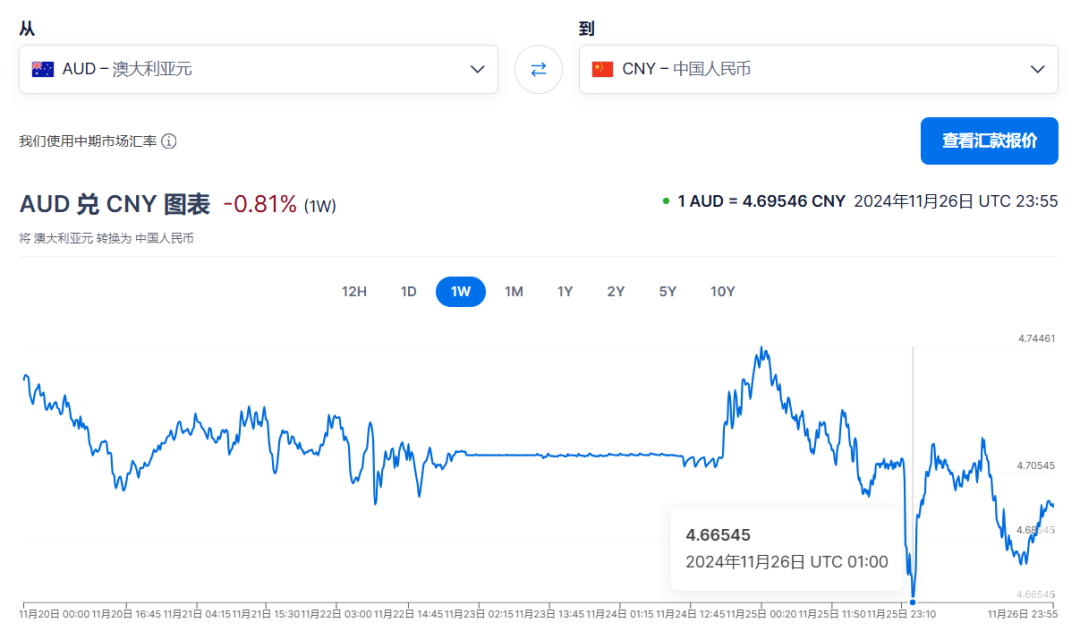Screen dimensions: 1080x631
Task: Click the 4.74461 axis label
Action: (x=1037, y=338)
